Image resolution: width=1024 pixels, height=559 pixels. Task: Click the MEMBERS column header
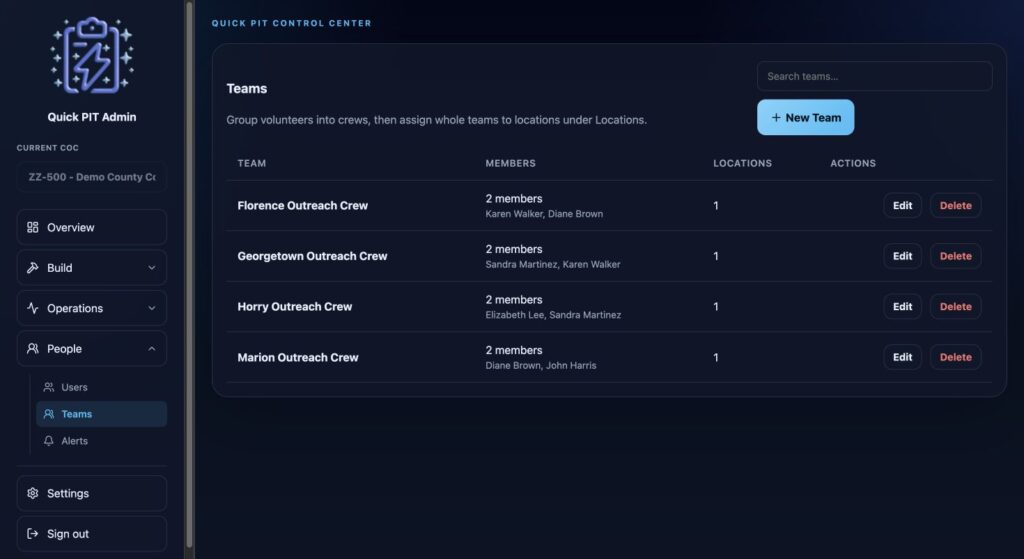click(x=510, y=163)
